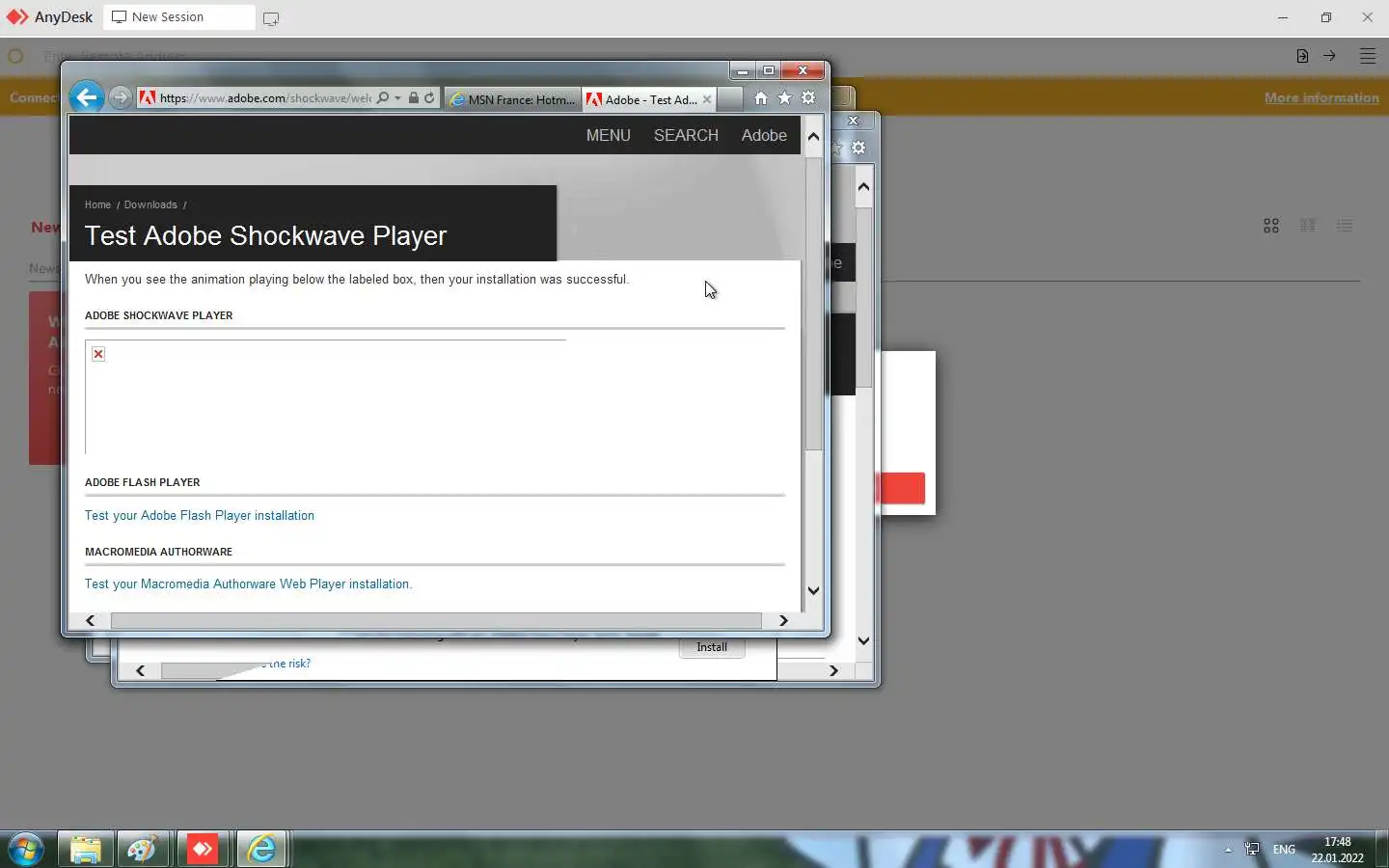Click the Install button in the back browser window
1389x868 pixels.
coord(712,647)
